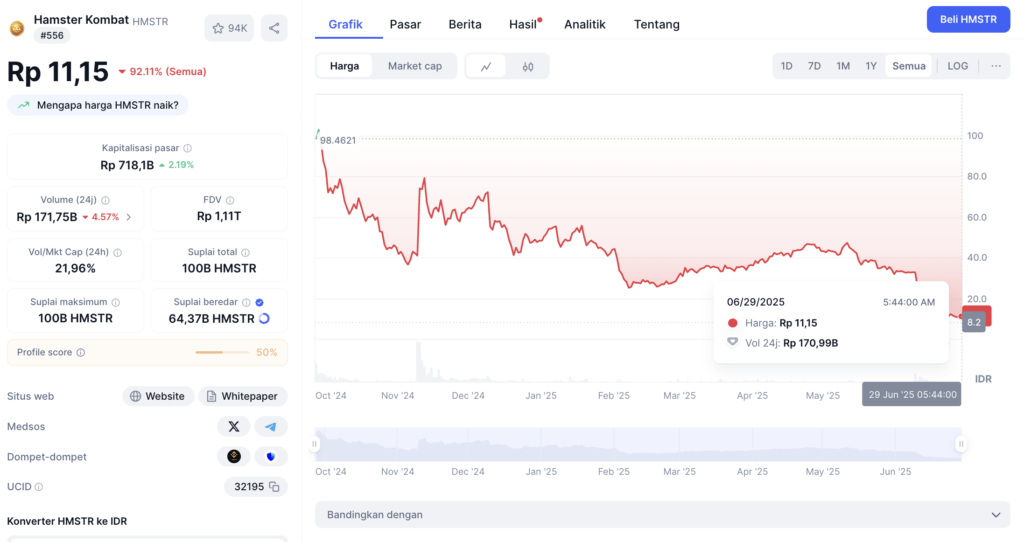Screen dimensions: 1024x542
Task: Set chart range to 1M
Action: click(843, 66)
